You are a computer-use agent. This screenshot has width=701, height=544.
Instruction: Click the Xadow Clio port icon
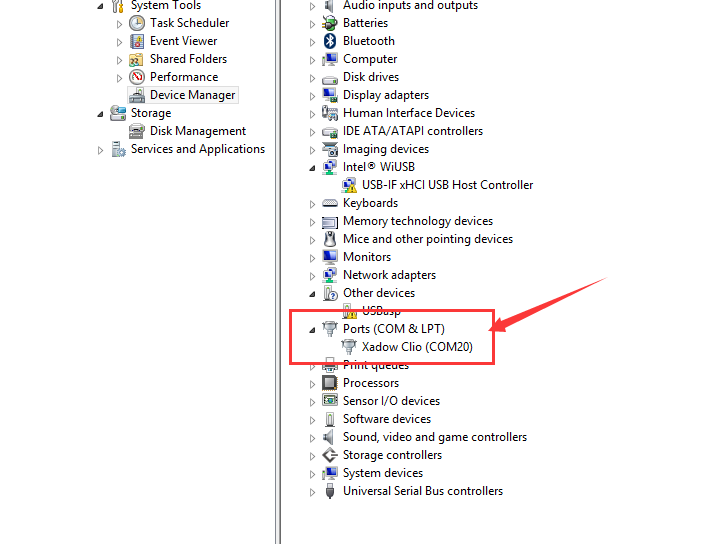(x=349, y=347)
